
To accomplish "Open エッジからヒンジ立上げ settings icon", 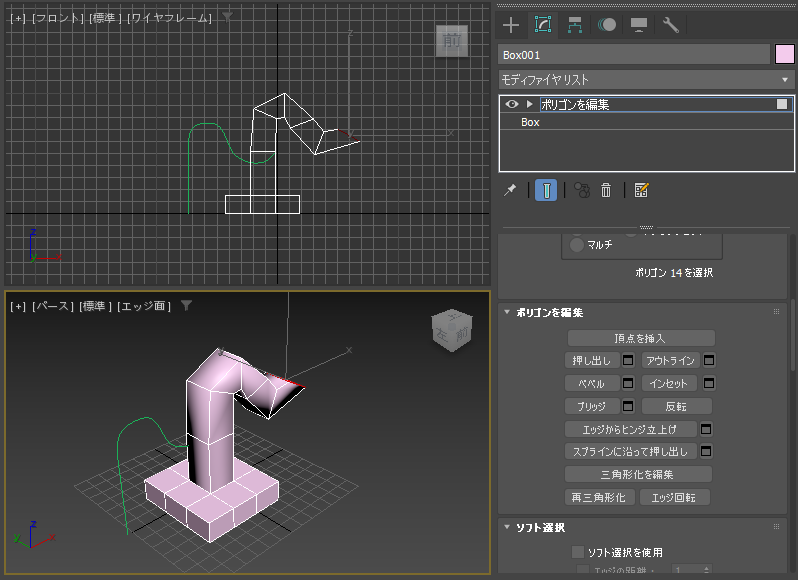I will pos(706,429).
